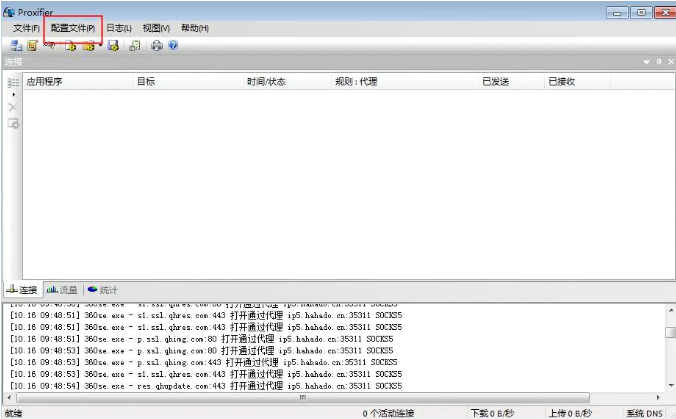Click the Proxifier title bar app icon

point(9,12)
